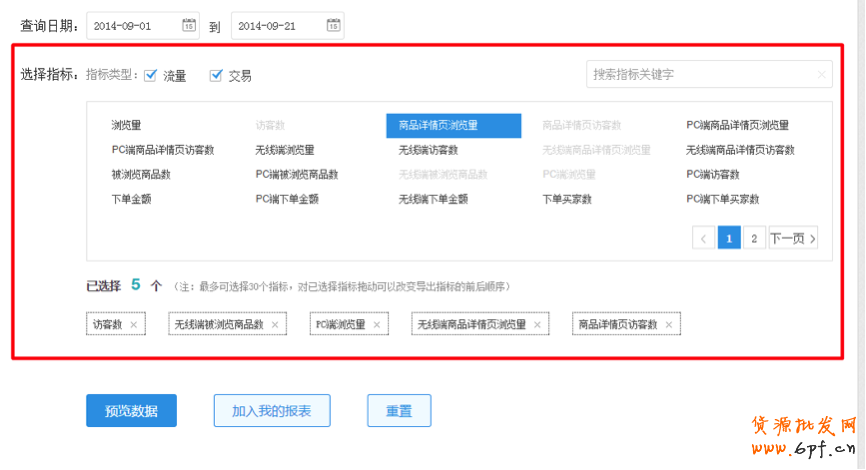Select 被浏览商品数 indicator
Screen dimensions: 866x470
(x=141, y=175)
